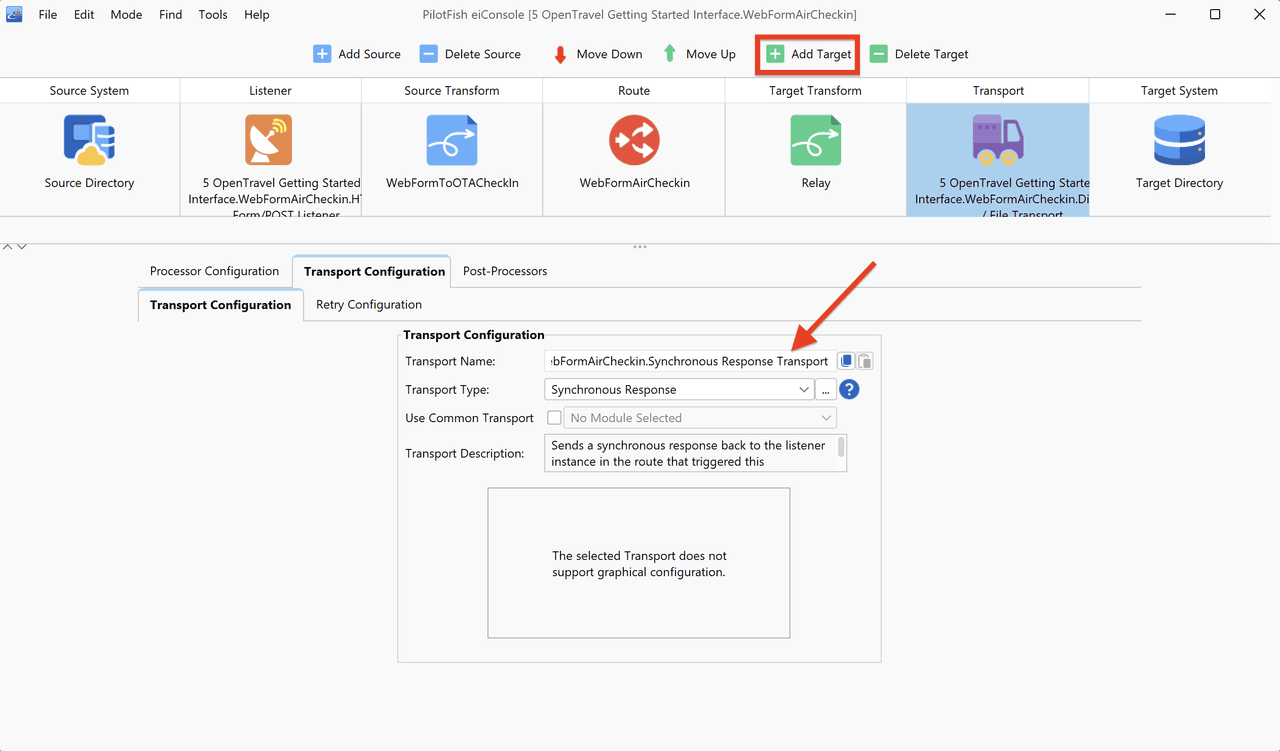Viewport: 1280px width, 751px height.
Task: Click the ellipsis button beside Transport Type
Action: click(x=826, y=390)
